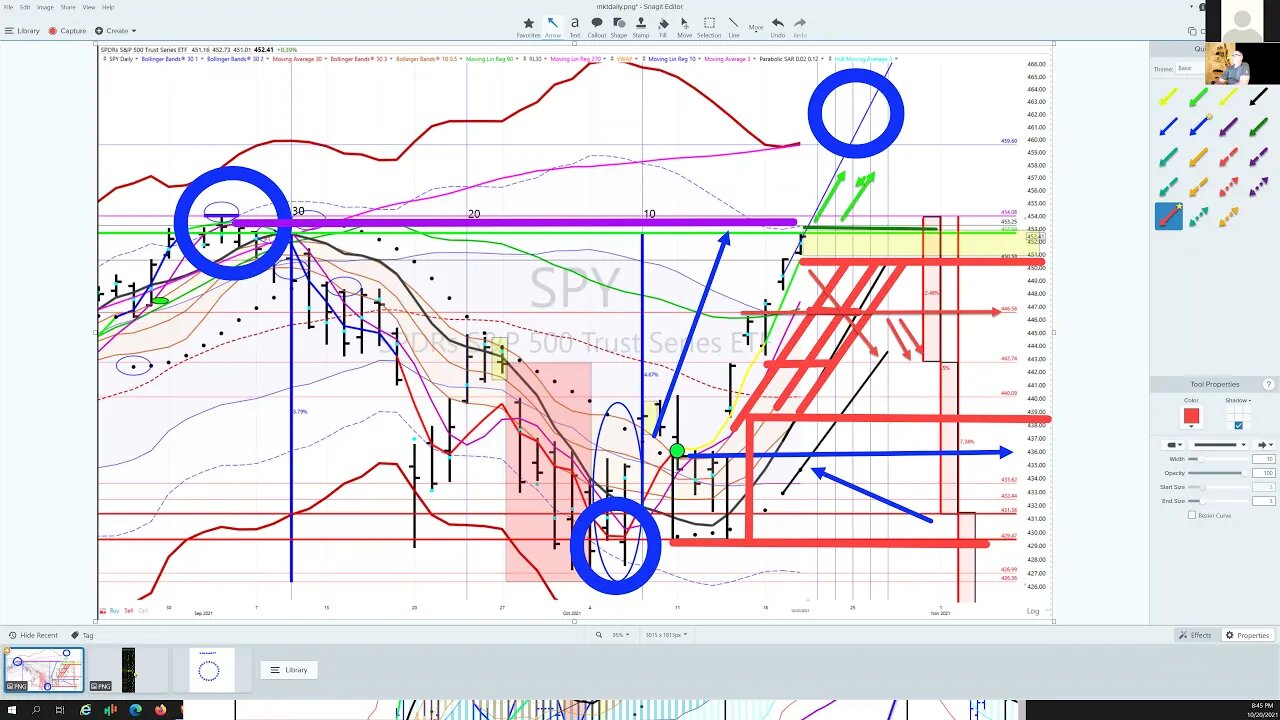
Task: Click the red Capture button
Action: pyautogui.click(x=68, y=31)
